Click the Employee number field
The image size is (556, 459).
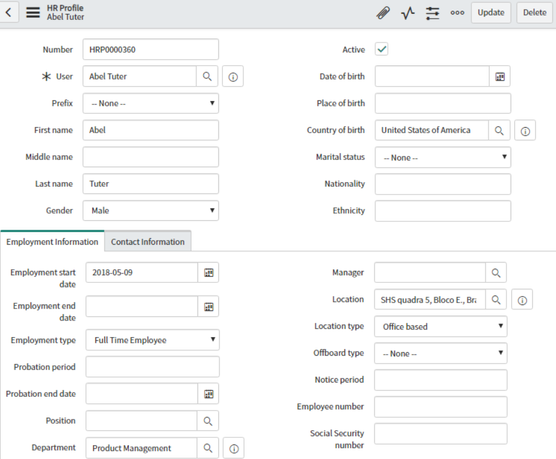[x=441, y=407]
